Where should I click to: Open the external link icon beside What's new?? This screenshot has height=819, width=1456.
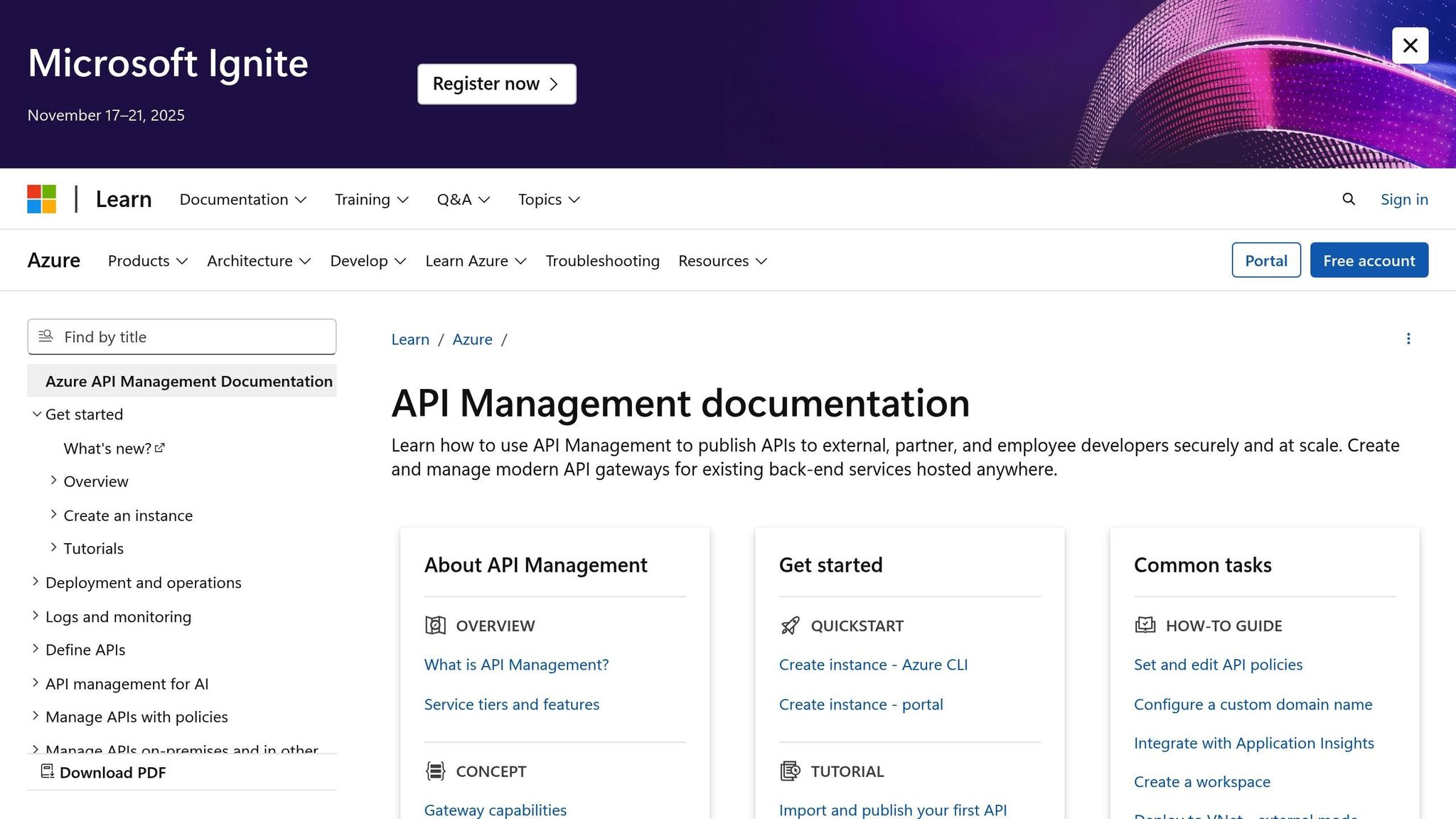[x=159, y=447]
